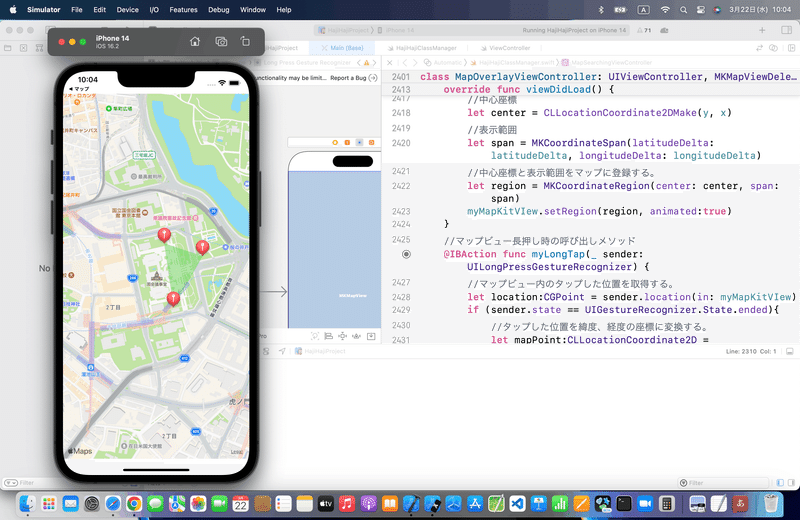
Task: Click the Update Frames canvas icon
Action: pos(315,336)
